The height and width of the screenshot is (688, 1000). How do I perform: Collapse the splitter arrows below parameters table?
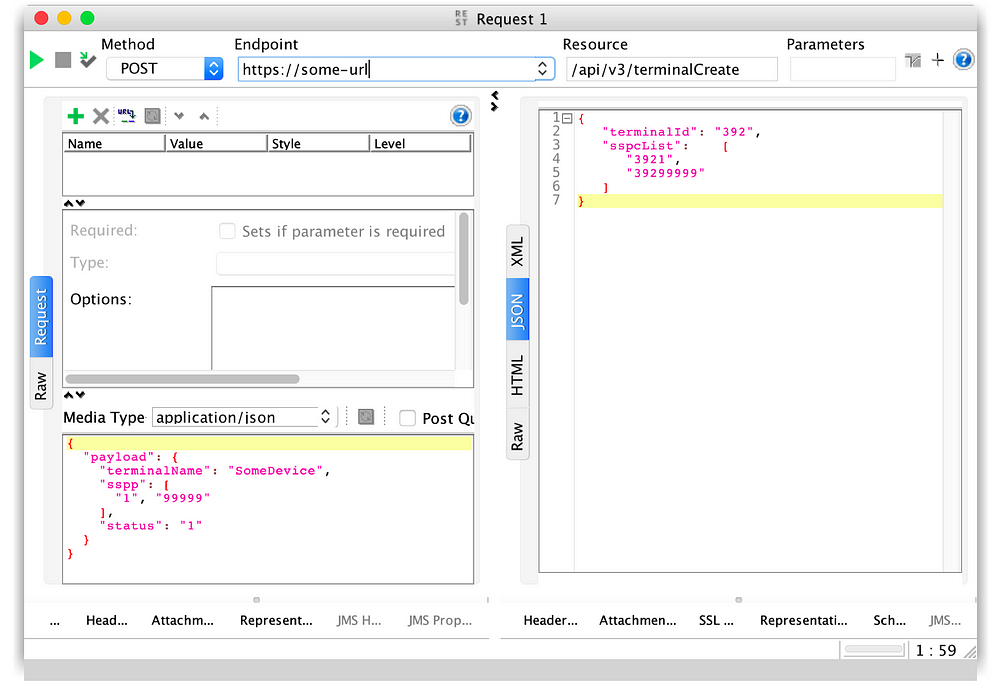[74, 203]
